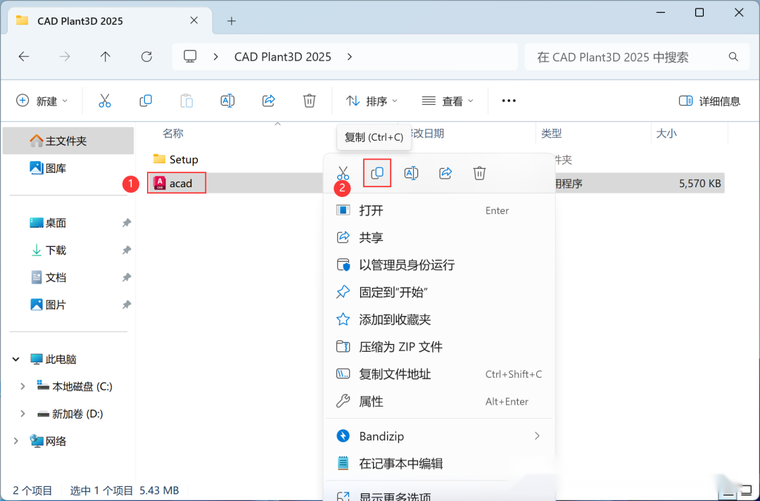Click the search box for CAD Plant3D 2025

(637, 57)
